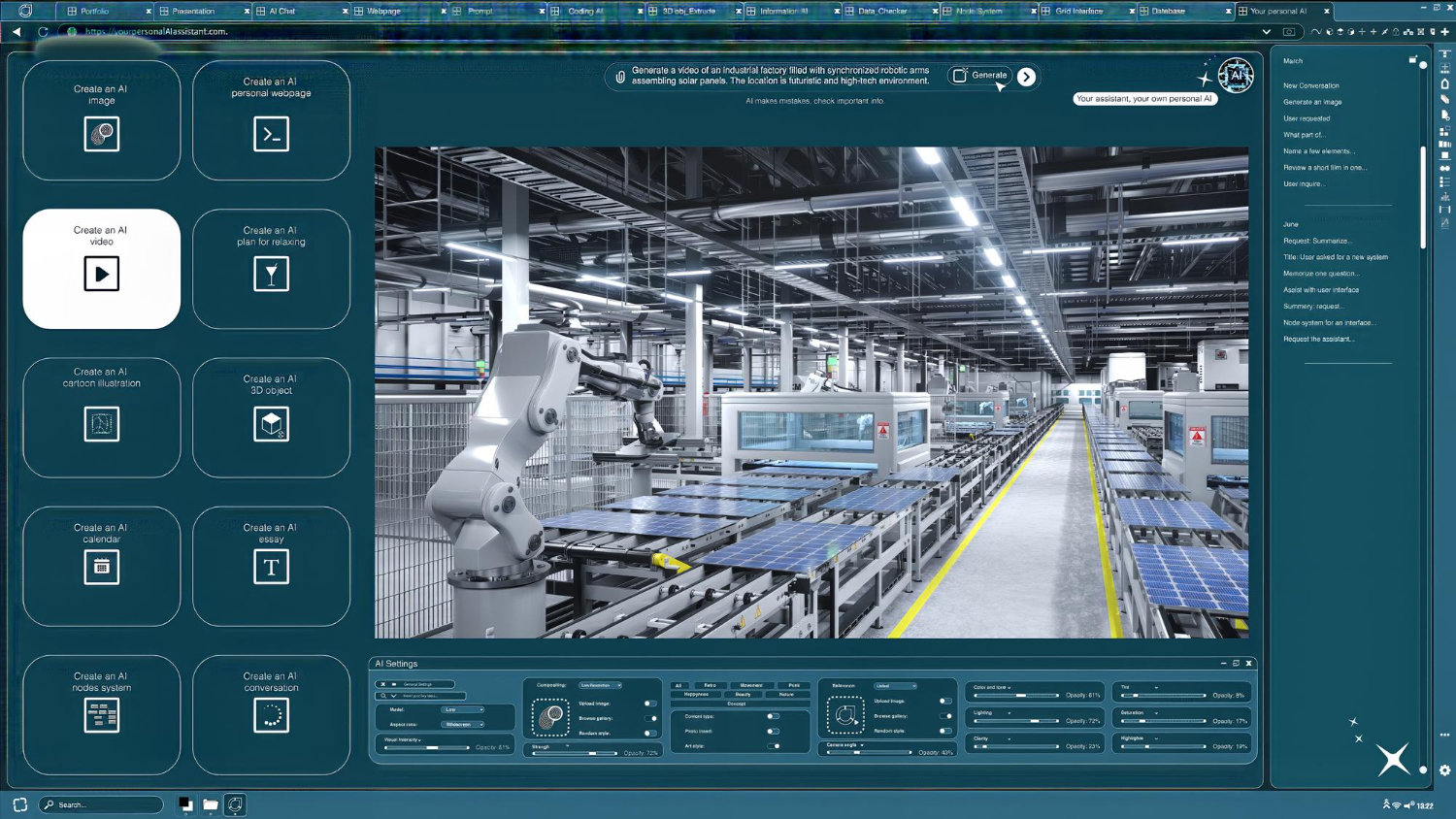Expand the Compositing resolution dropdown
Screen dimensions: 1456x819
pyautogui.click(x=600, y=685)
